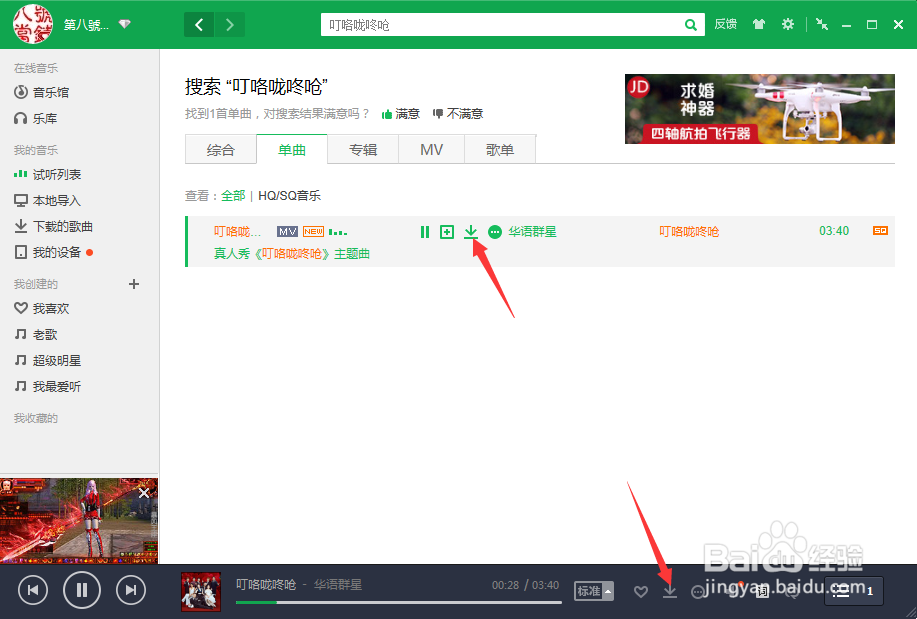
Task: Add the result song to a playlist
Action: [x=447, y=232]
